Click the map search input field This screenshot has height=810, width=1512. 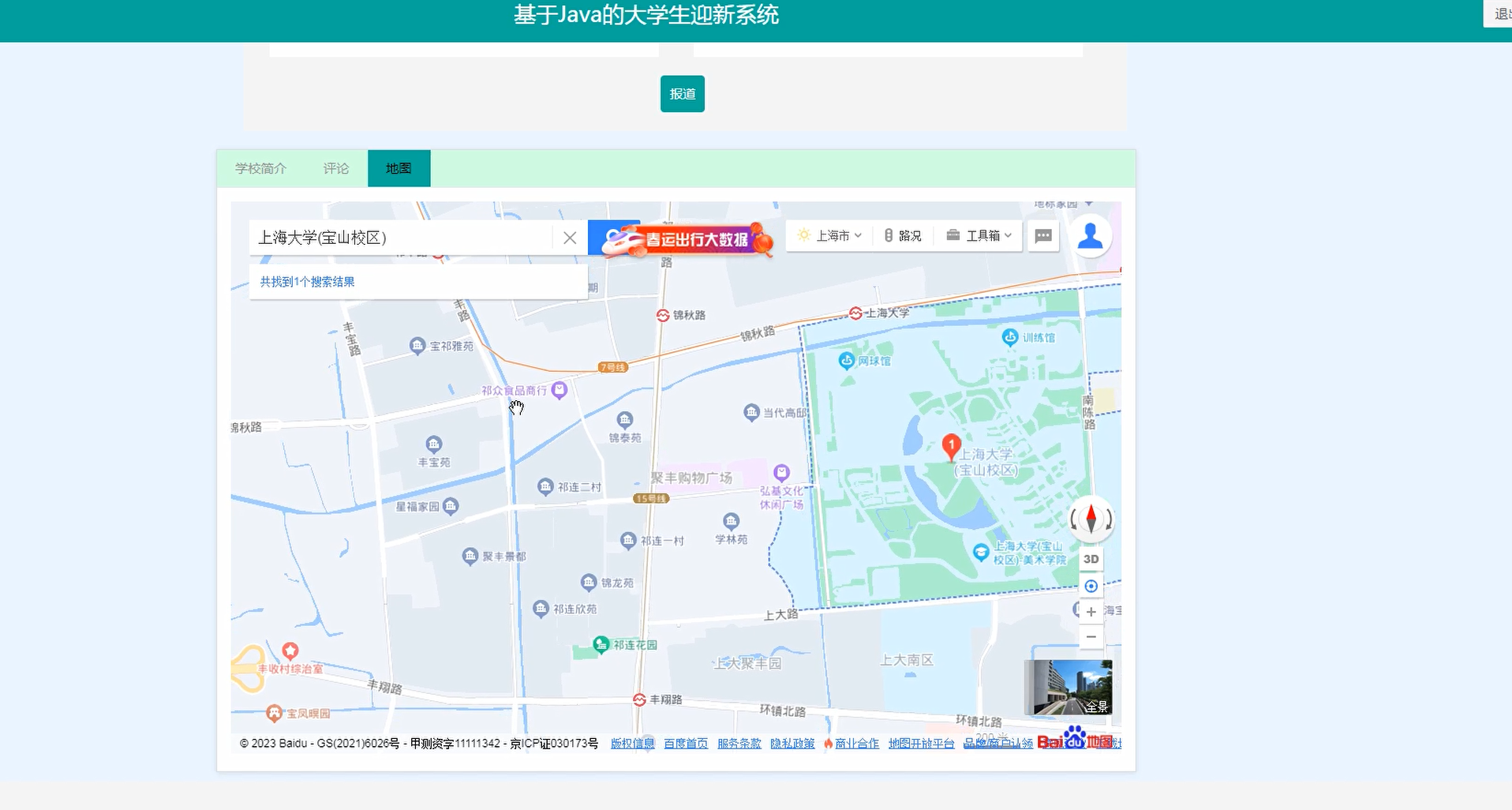tap(401, 238)
